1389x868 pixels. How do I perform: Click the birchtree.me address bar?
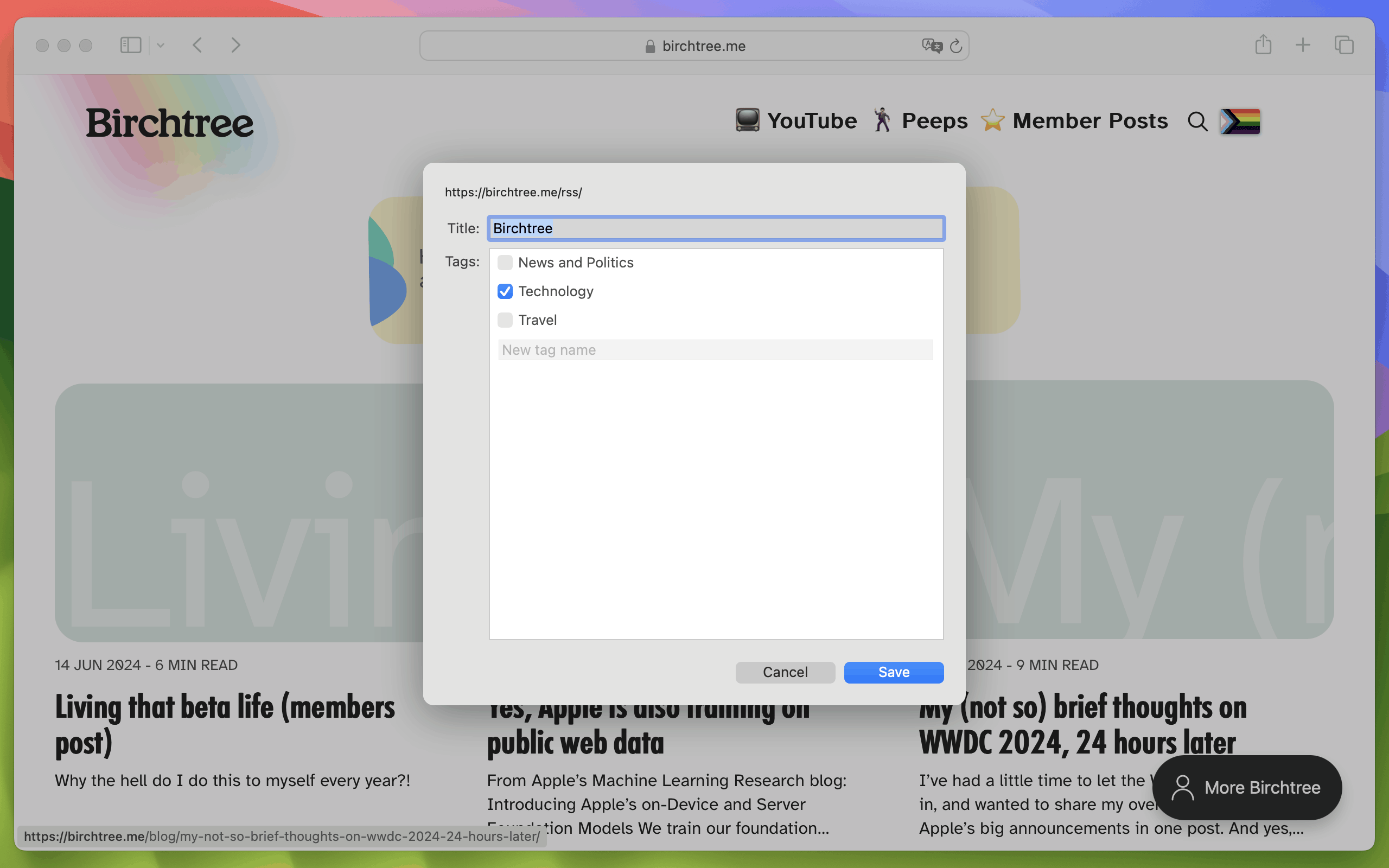coord(694,46)
